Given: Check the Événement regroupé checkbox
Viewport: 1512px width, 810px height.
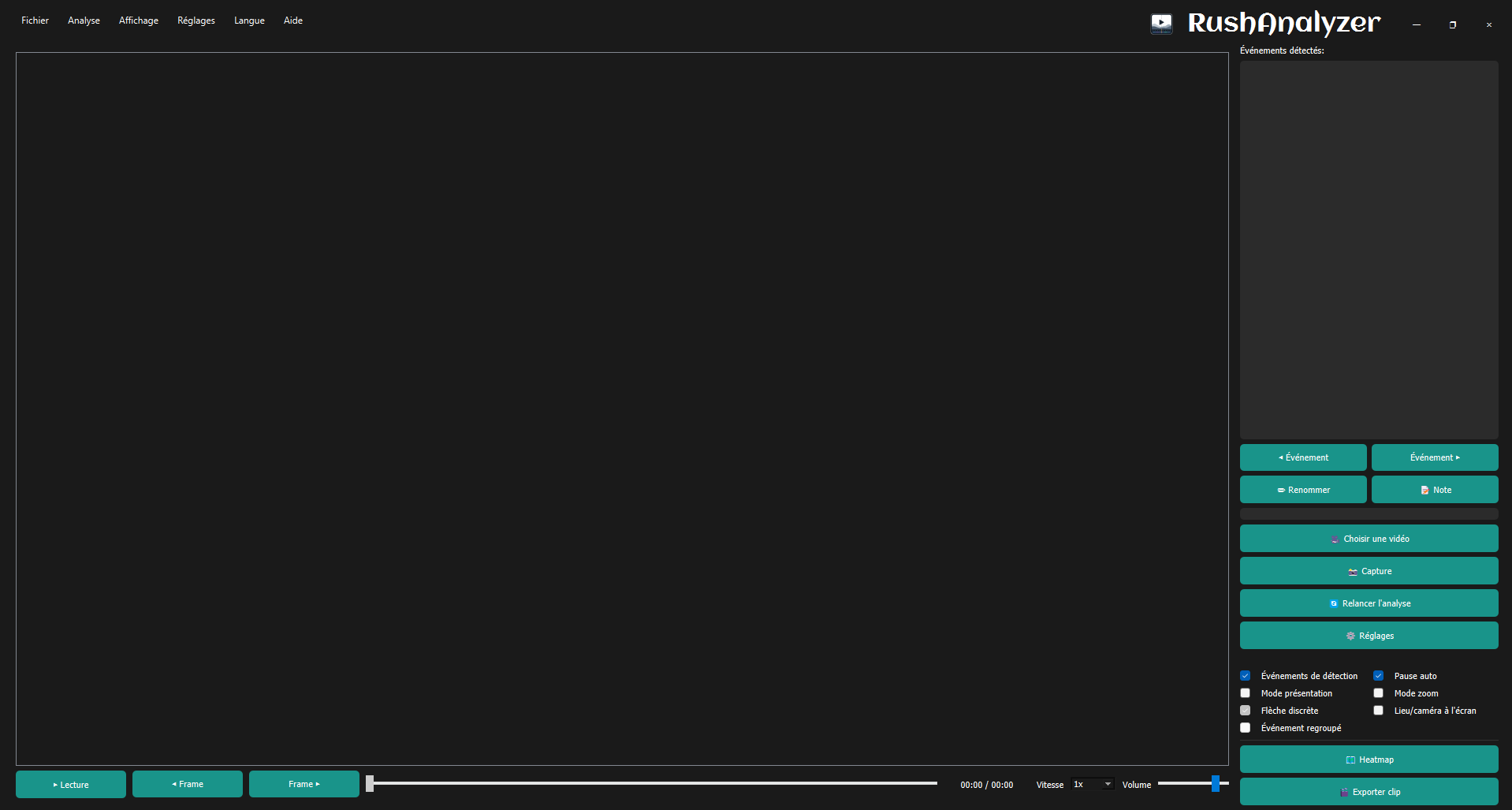Looking at the screenshot, I should click(x=1246, y=728).
